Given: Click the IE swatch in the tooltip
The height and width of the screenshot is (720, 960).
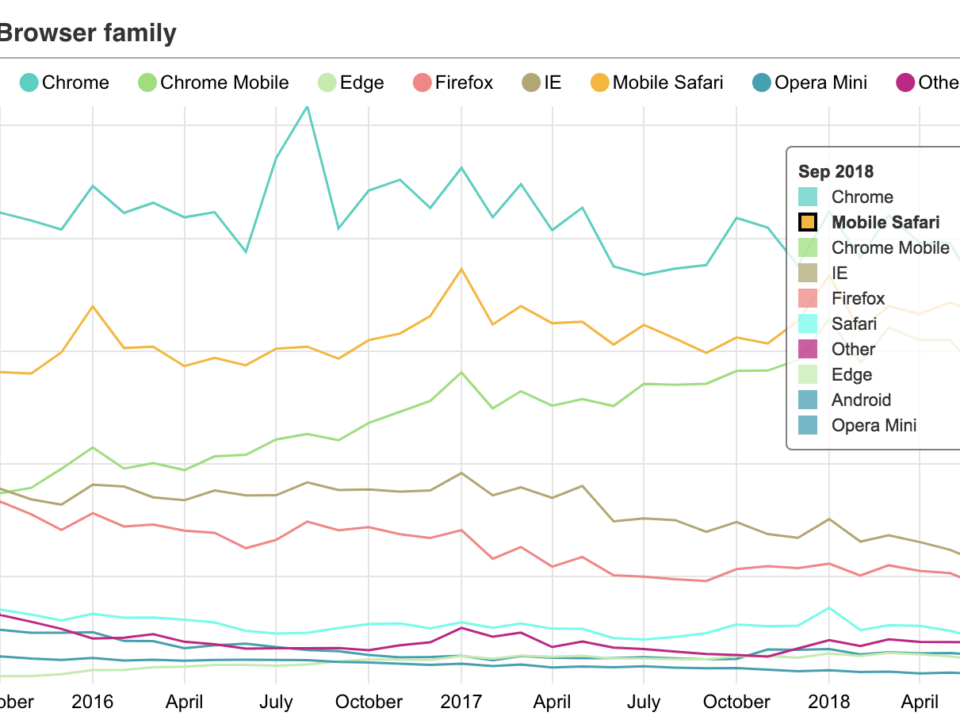Looking at the screenshot, I should [x=808, y=273].
